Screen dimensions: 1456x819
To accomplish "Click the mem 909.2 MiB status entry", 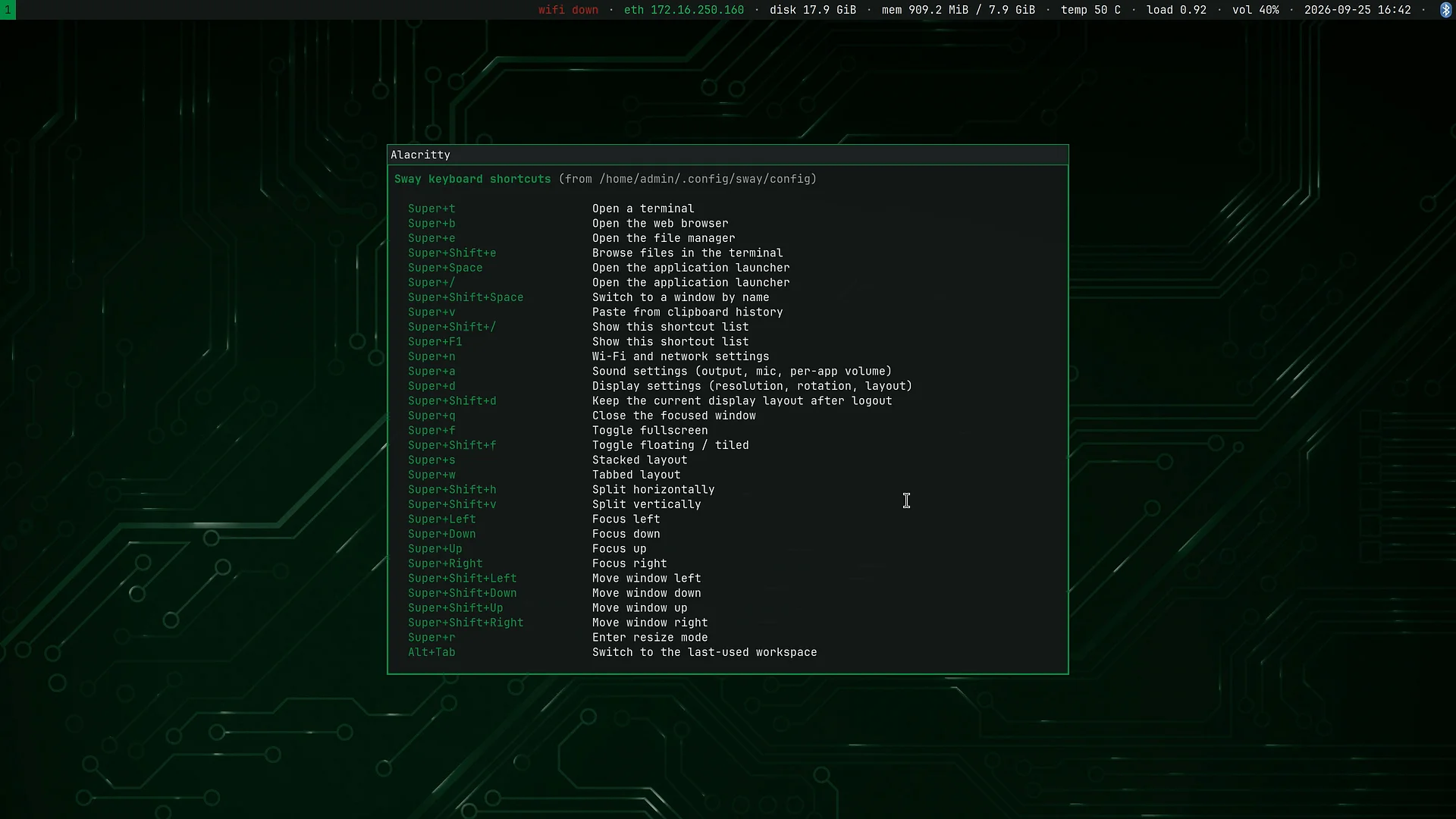I will click(x=958, y=10).
